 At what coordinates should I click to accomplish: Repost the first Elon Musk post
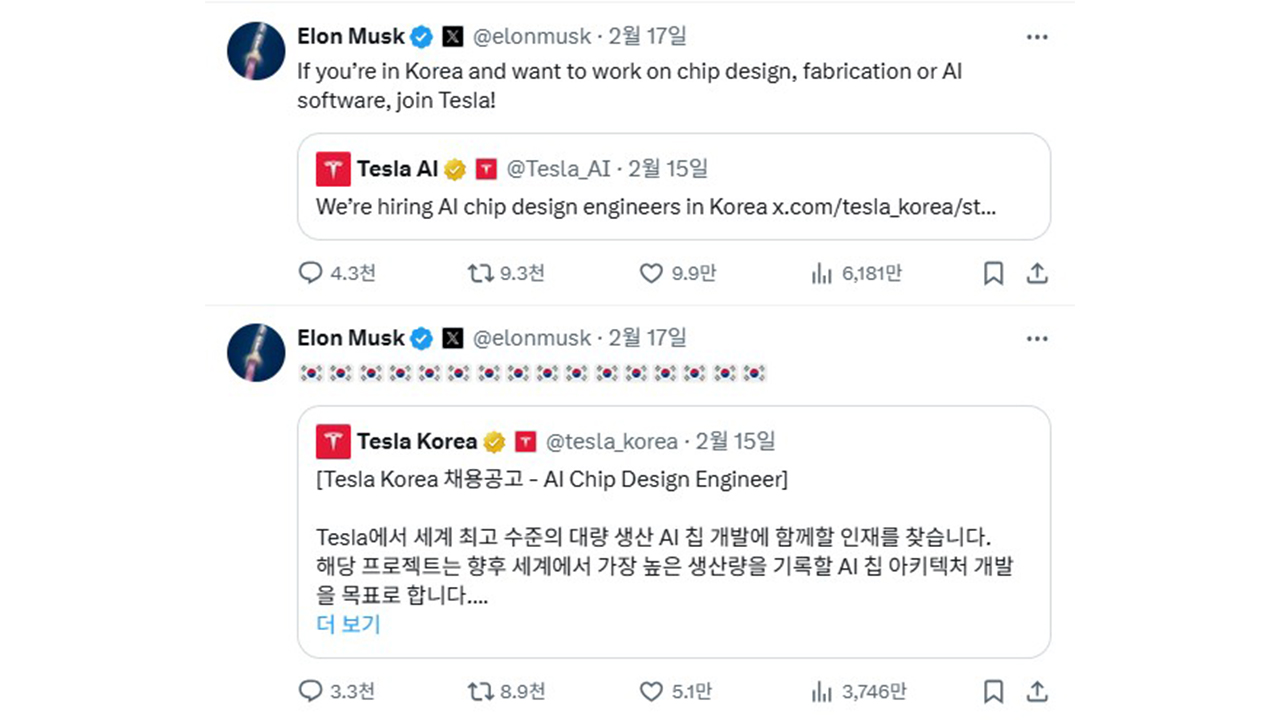pyautogui.click(x=481, y=273)
